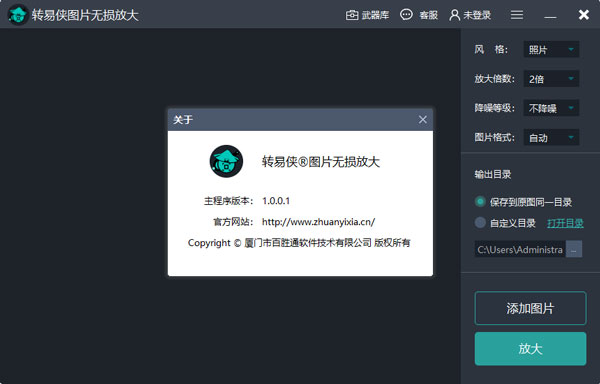The image size is (600, 384).
Task: Expand the 放大倍数 dropdown showing 2倍
Action: pos(551,79)
